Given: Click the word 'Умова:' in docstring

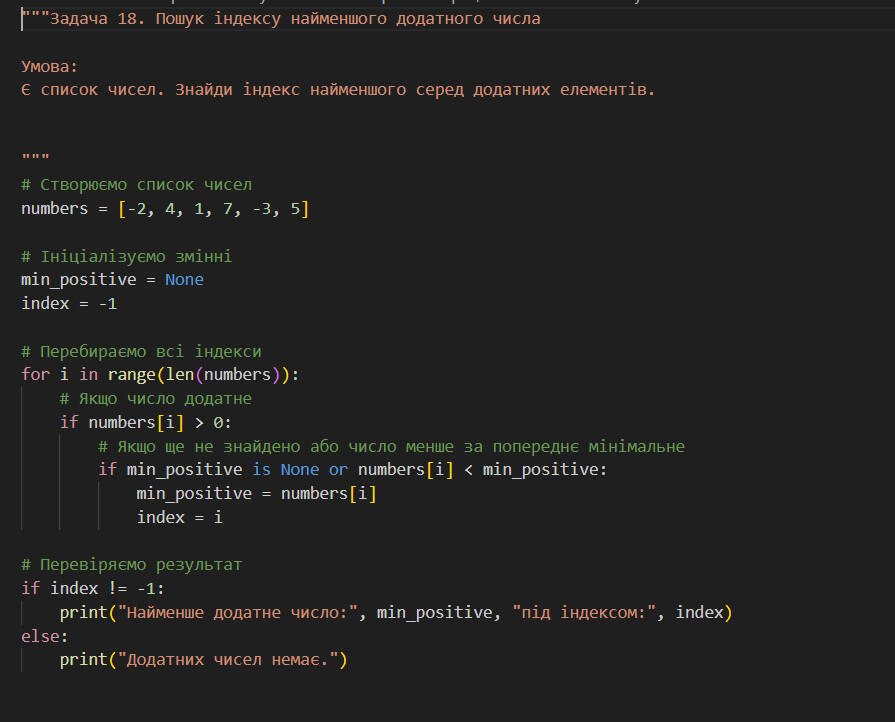Looking at the screenshot, I should (49, 67).
